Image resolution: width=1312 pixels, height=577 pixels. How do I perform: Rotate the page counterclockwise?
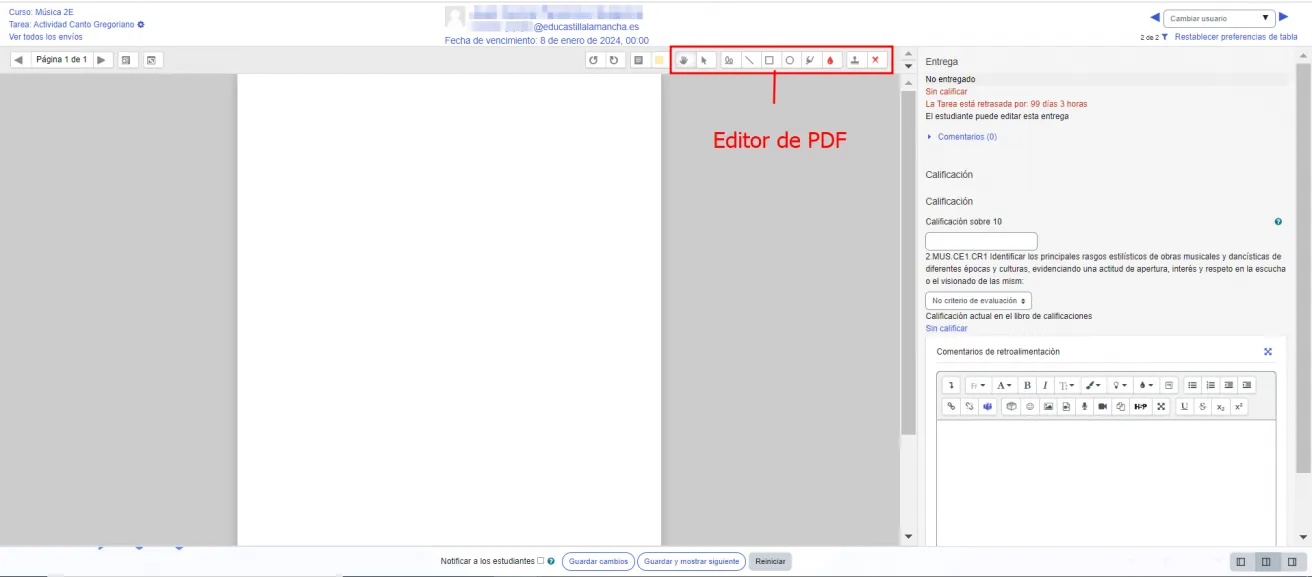595,60
